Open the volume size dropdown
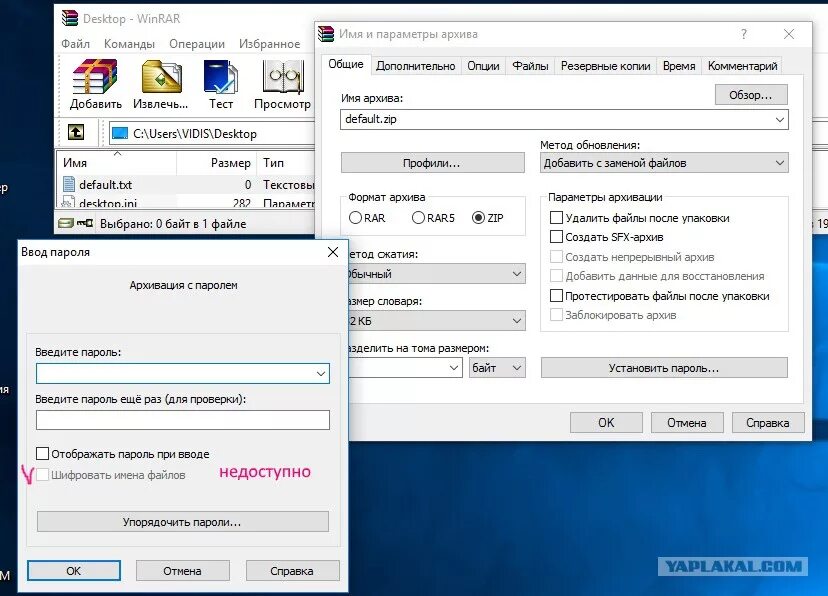Screen dimensions: 828x596 pos(454,367)
